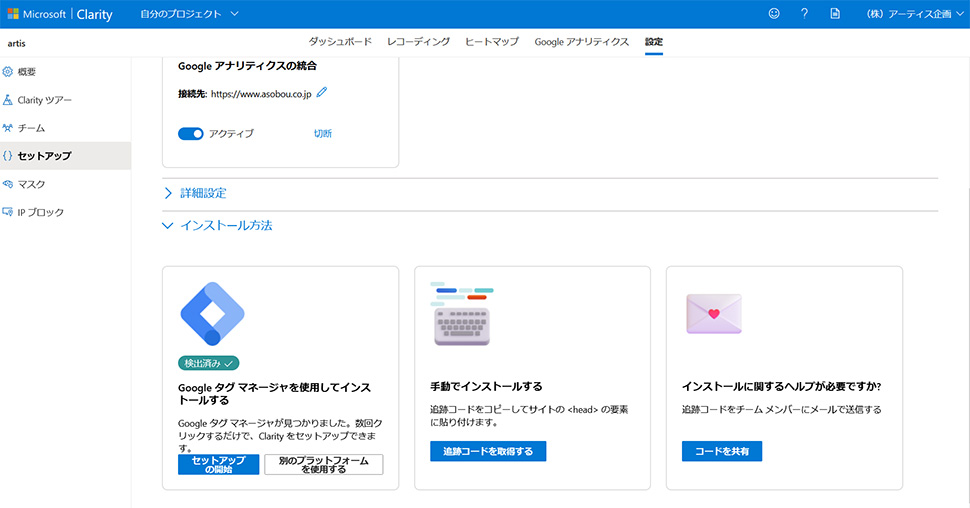Image resolution: width=970 pixels, height=508 pixels.
Task: Click the セットアップの開始 button
Action: (218, 465)
